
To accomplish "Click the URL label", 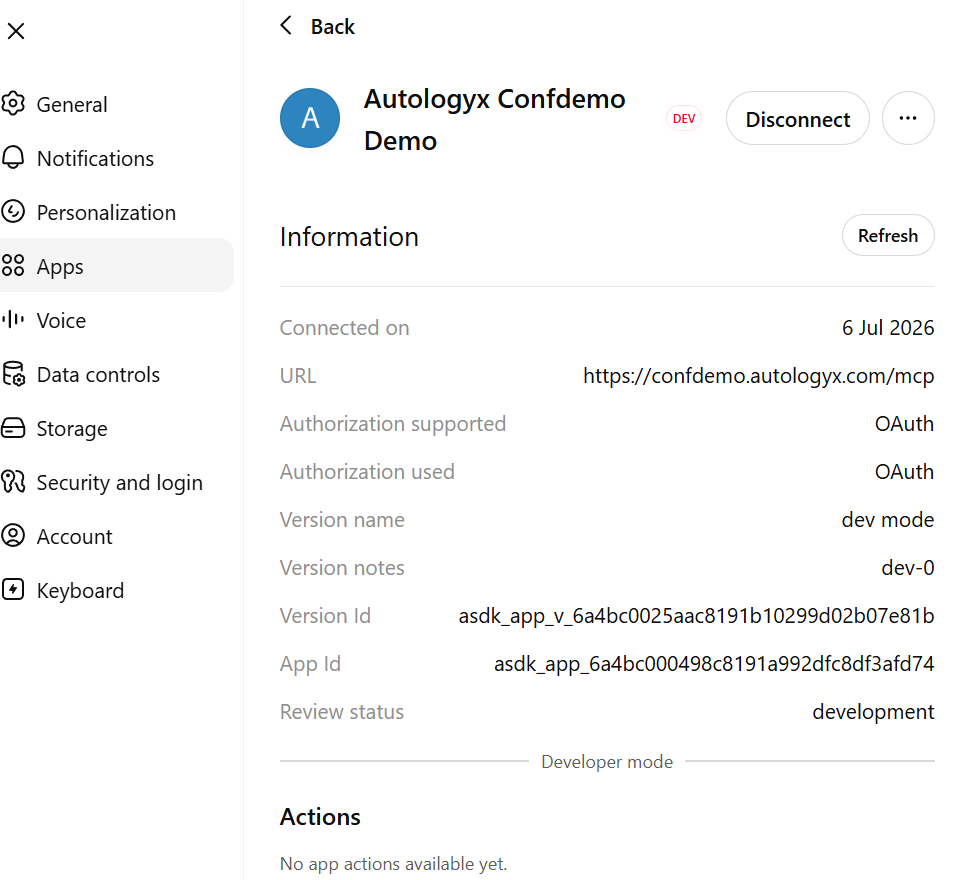I will click(x=298, y=376).
